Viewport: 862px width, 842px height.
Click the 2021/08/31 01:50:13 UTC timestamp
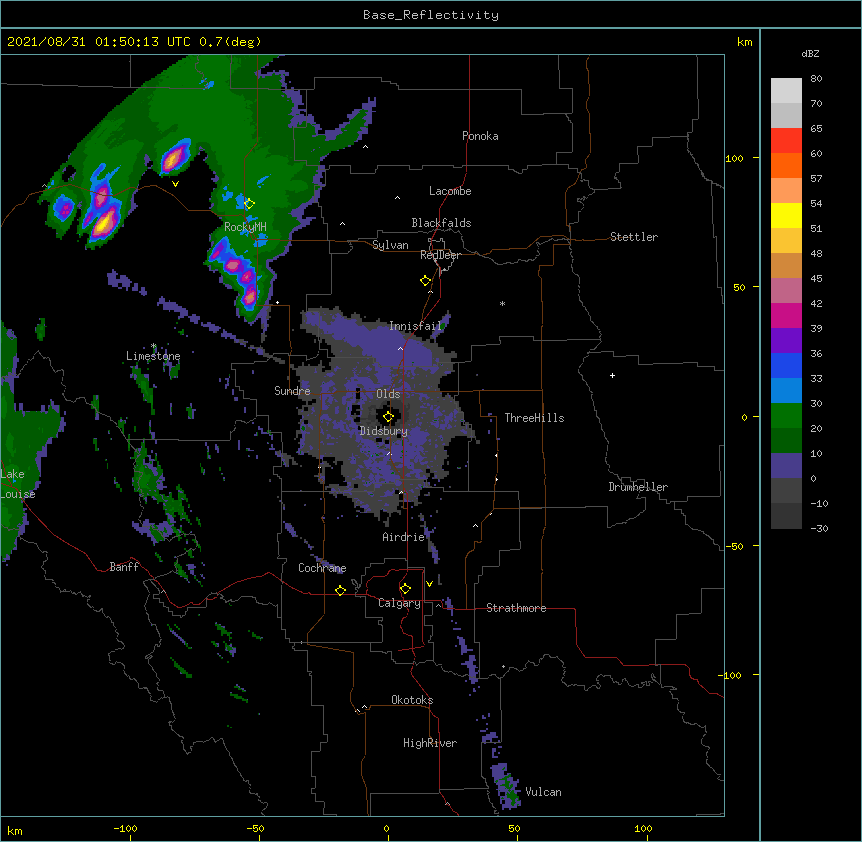coord(99,42)
